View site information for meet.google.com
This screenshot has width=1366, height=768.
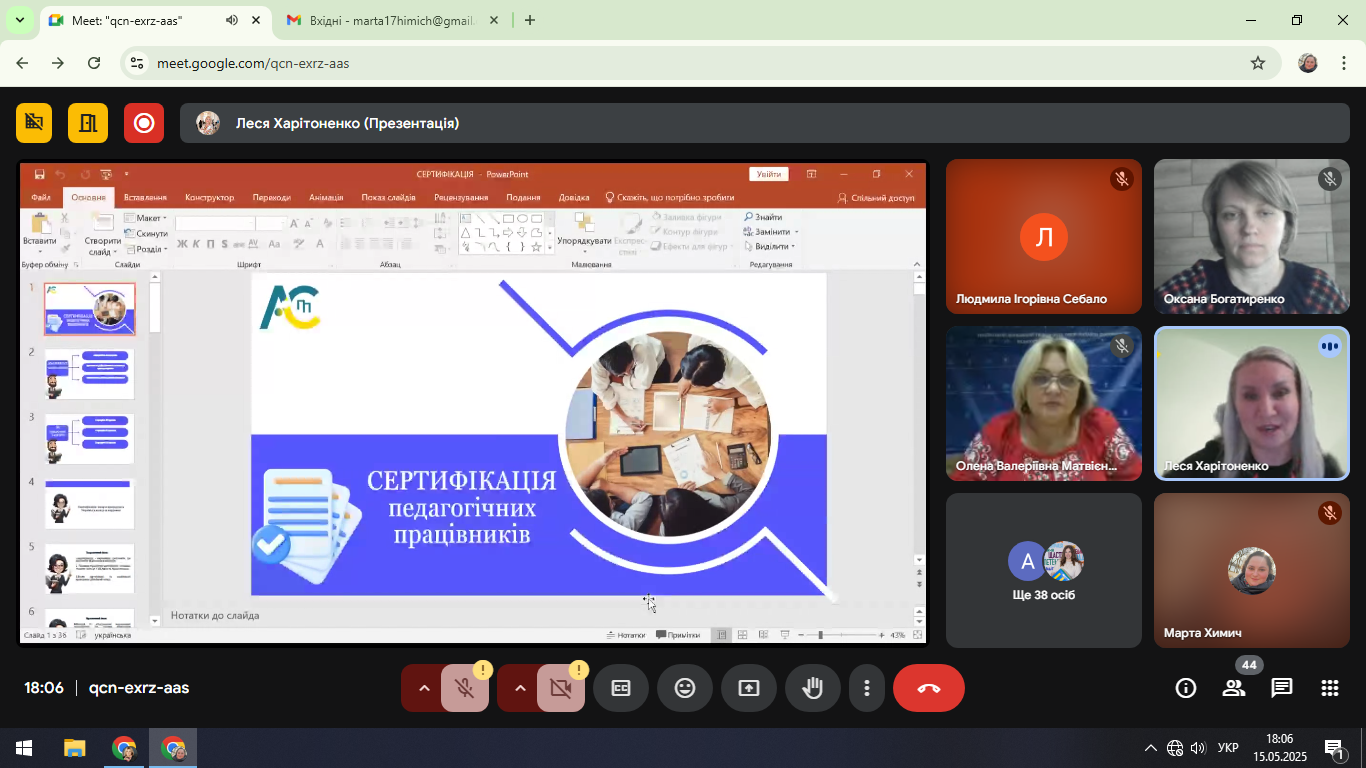coord(138,63)
